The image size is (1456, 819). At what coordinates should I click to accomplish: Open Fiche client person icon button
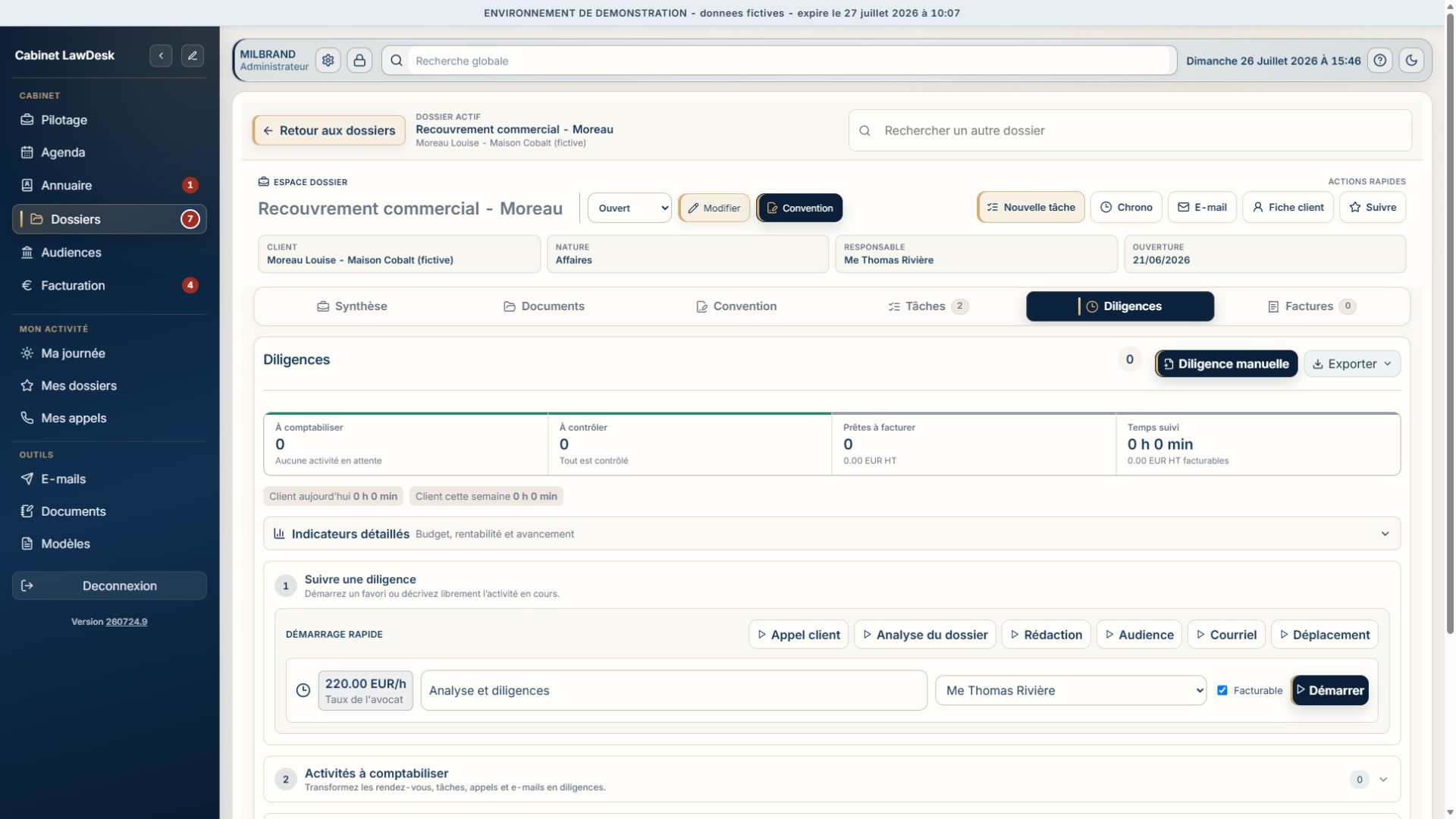click(x=1288, y=207)
